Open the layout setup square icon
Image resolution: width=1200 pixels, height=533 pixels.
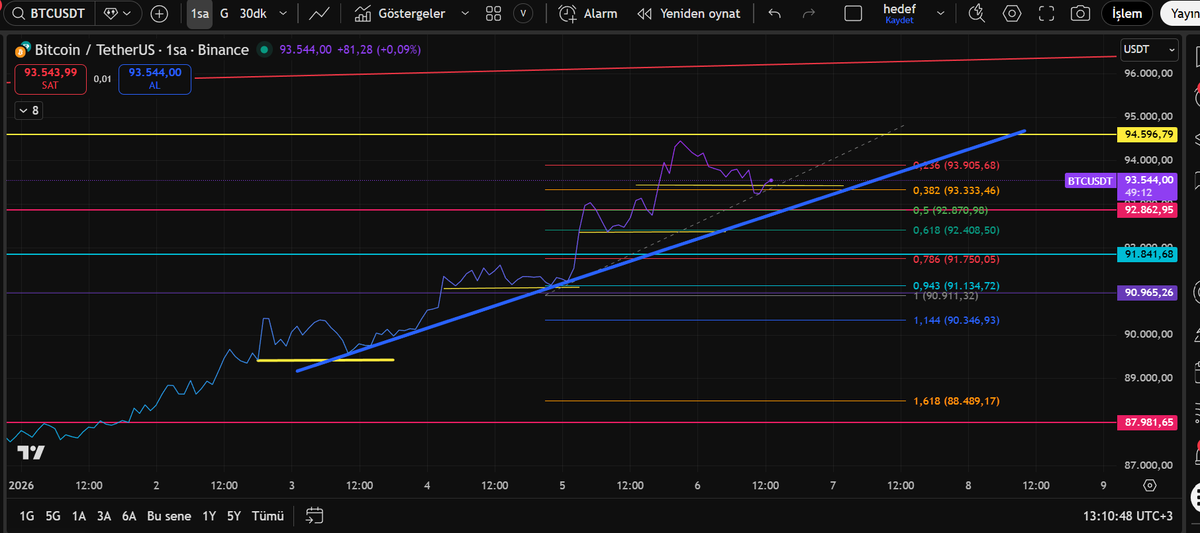(853, 14)
